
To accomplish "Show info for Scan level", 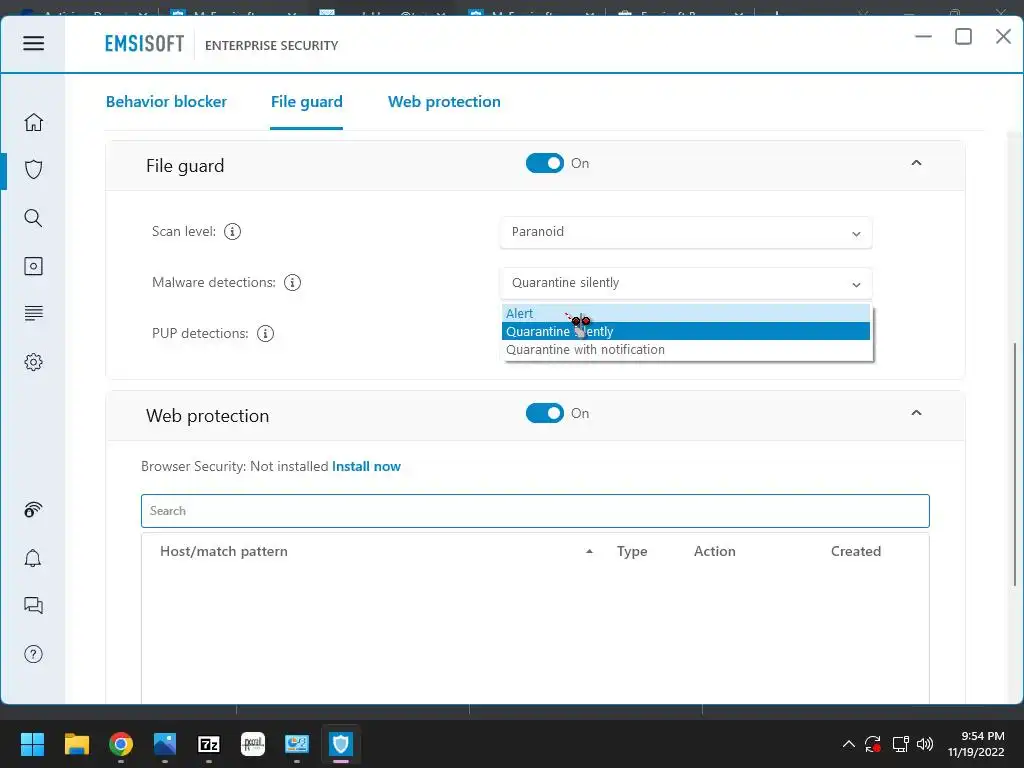I will click(232, 231).
